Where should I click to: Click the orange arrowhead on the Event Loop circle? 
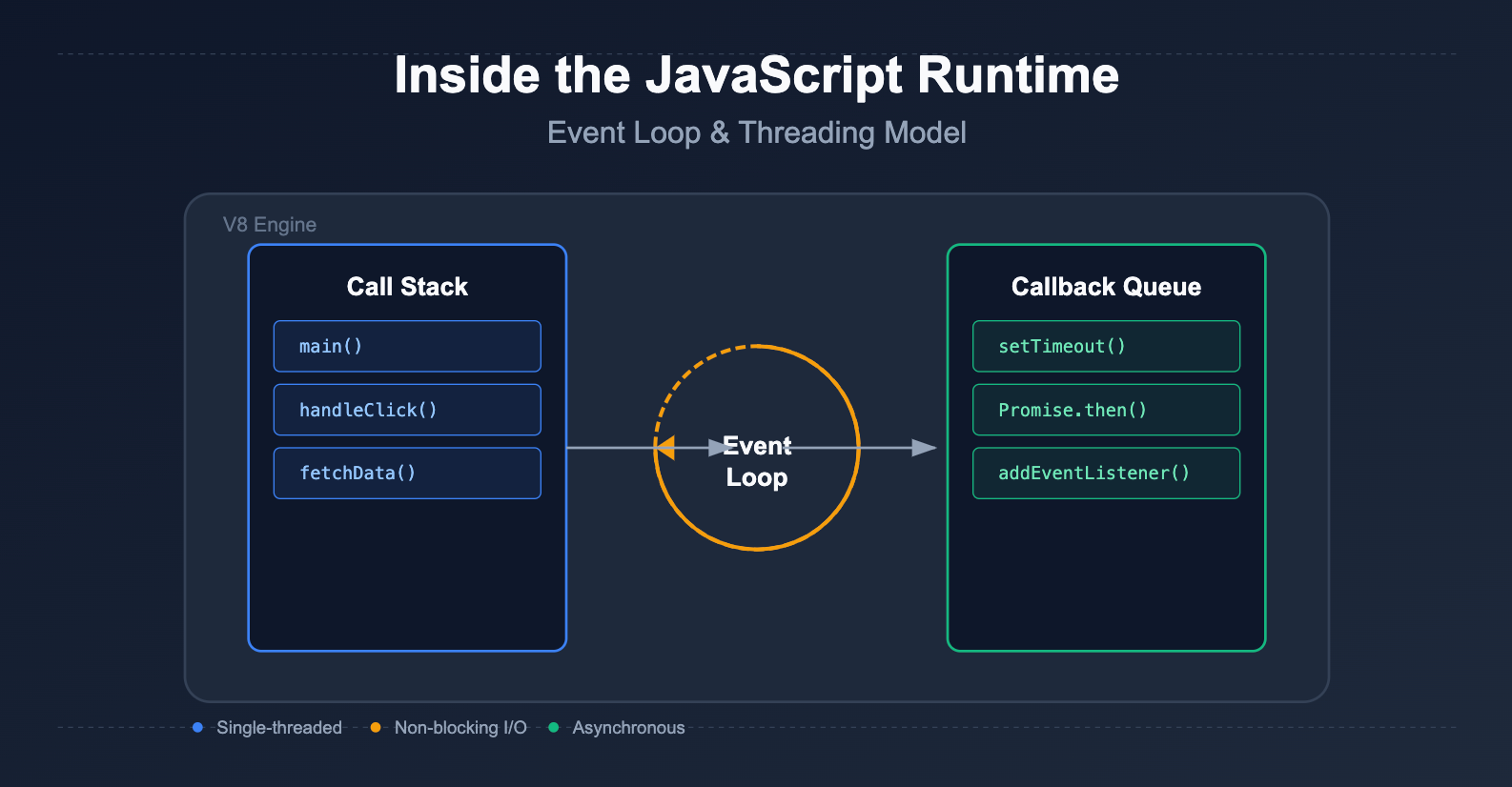point(665,447)
